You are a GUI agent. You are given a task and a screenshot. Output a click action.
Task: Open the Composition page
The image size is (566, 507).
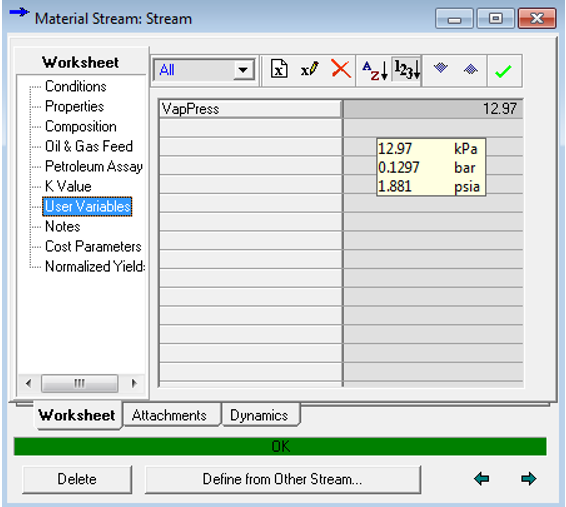tap(80, 126)
